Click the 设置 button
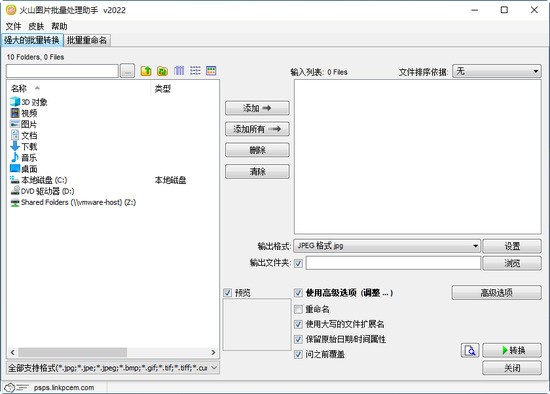550x394 pixels. (512, 246)
